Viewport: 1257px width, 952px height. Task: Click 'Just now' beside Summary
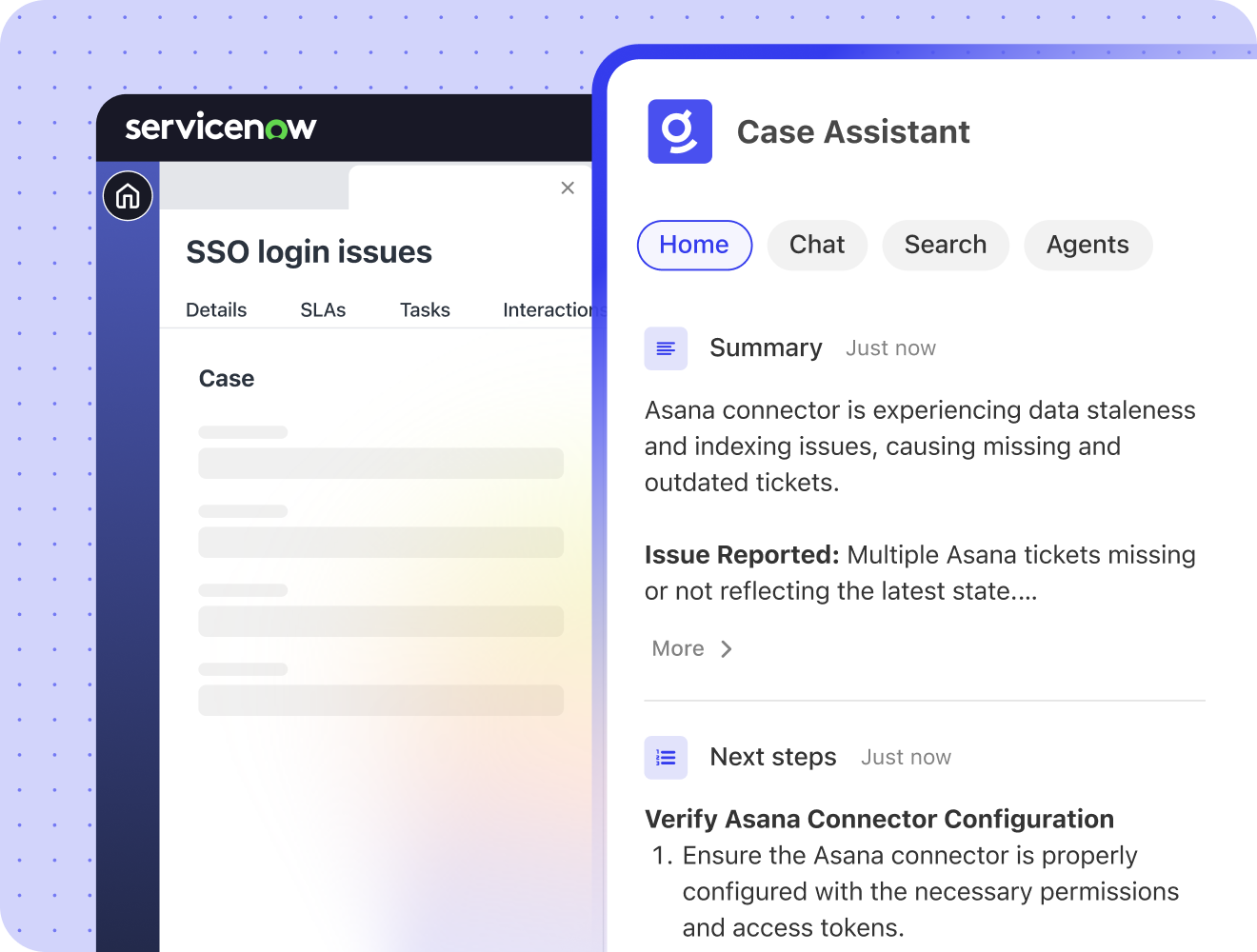[x=890, y=348]
